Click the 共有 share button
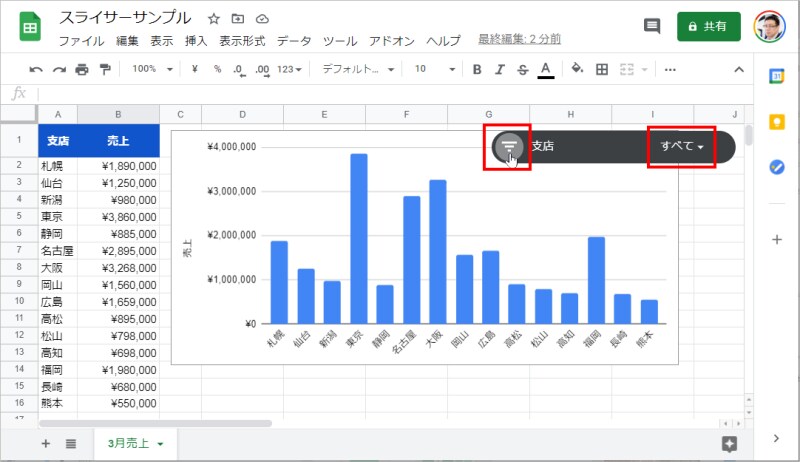 tap(709, 27)
